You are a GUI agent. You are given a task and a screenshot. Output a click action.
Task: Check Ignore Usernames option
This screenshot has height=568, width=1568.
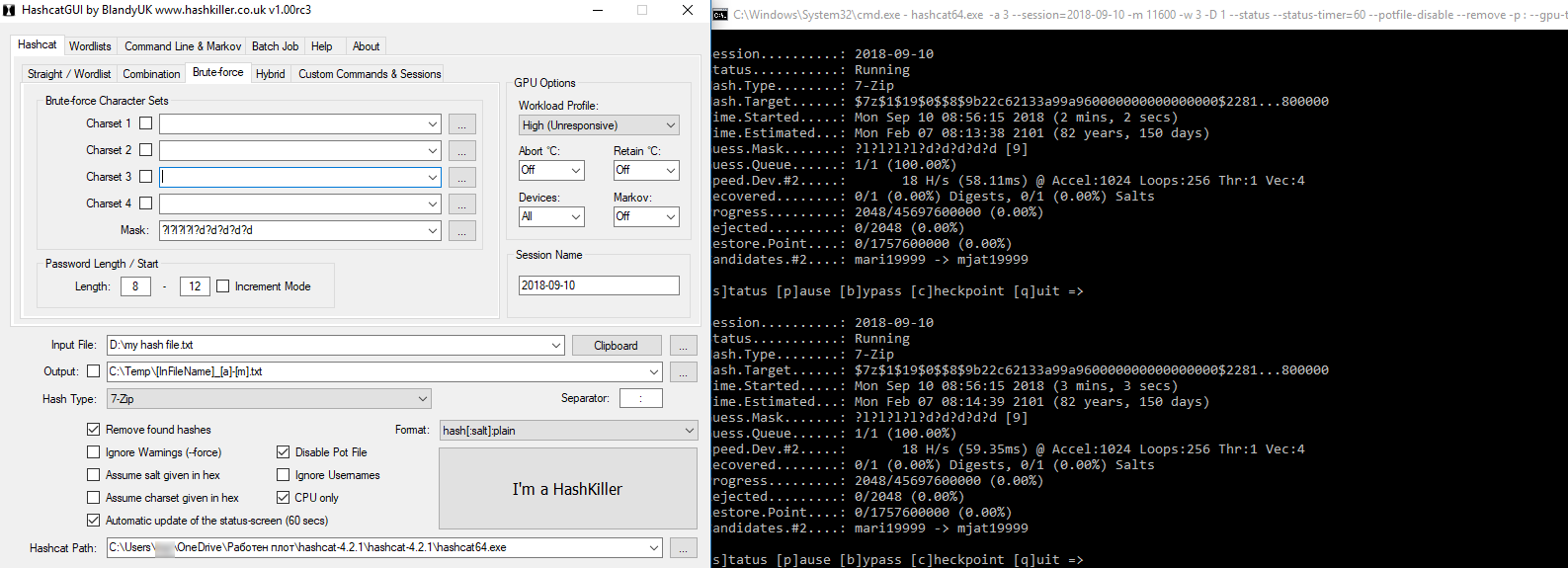[284, 475]
